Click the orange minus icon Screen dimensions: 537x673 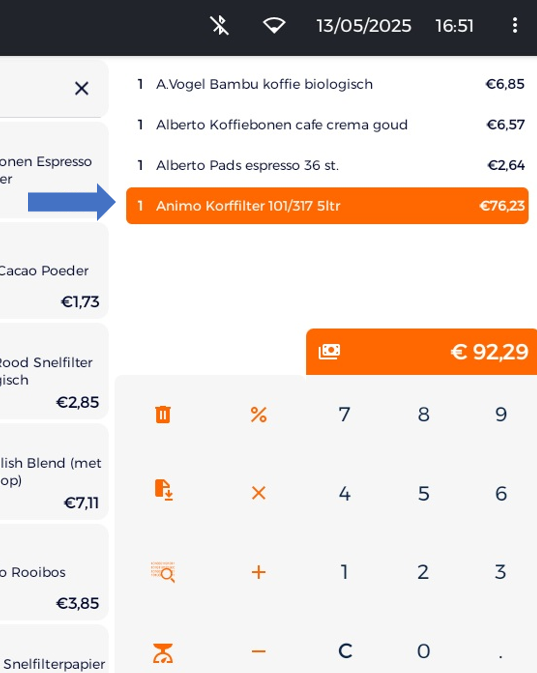click(x=258, y=651)
